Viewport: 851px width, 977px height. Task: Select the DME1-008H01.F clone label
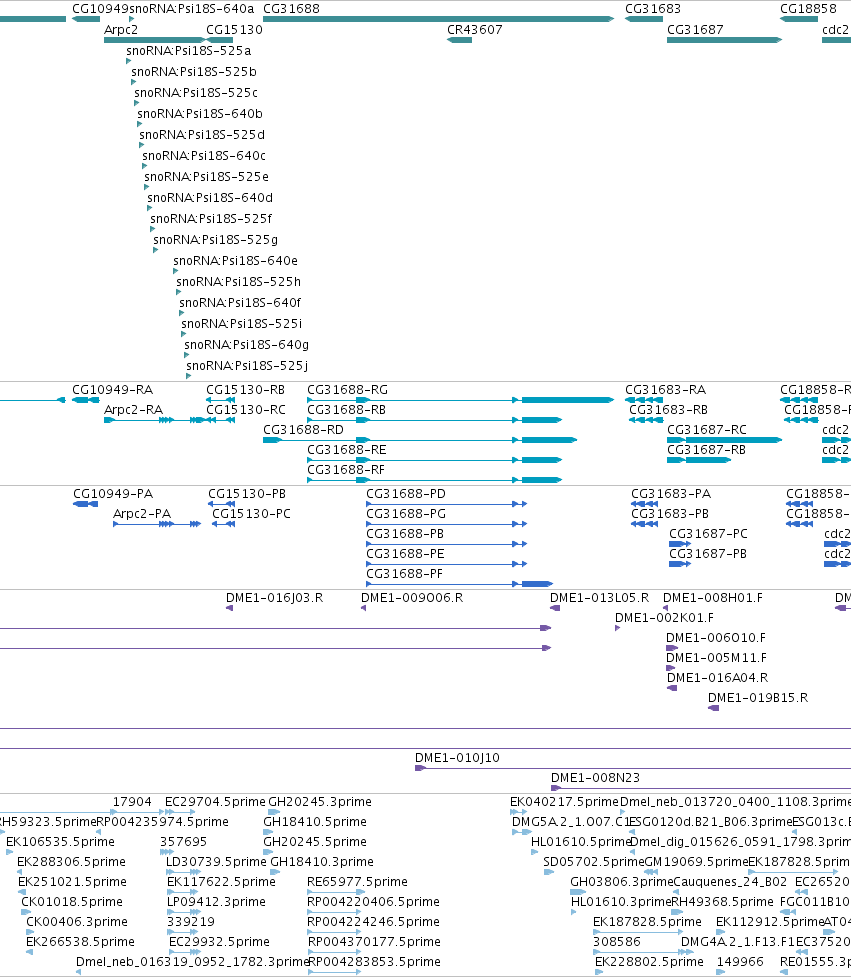[713, 598]
